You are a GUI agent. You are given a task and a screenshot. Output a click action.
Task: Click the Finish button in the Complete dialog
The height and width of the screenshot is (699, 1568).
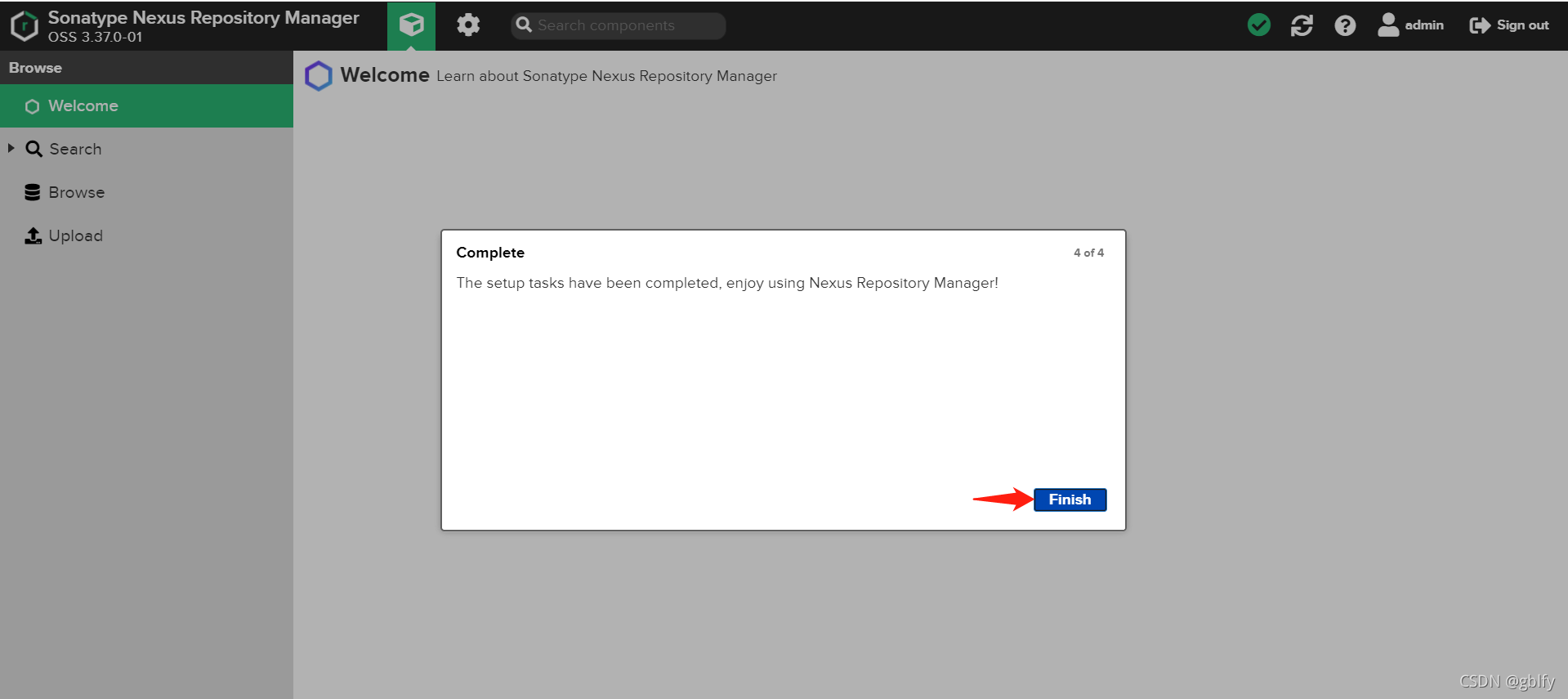(1070, 500)
